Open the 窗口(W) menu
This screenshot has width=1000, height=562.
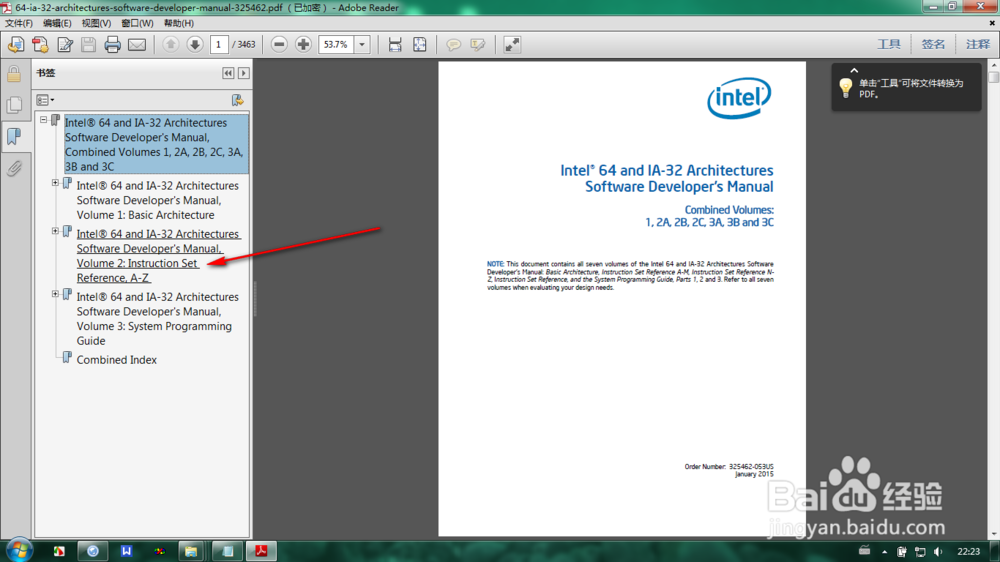[x=137, y=23]
